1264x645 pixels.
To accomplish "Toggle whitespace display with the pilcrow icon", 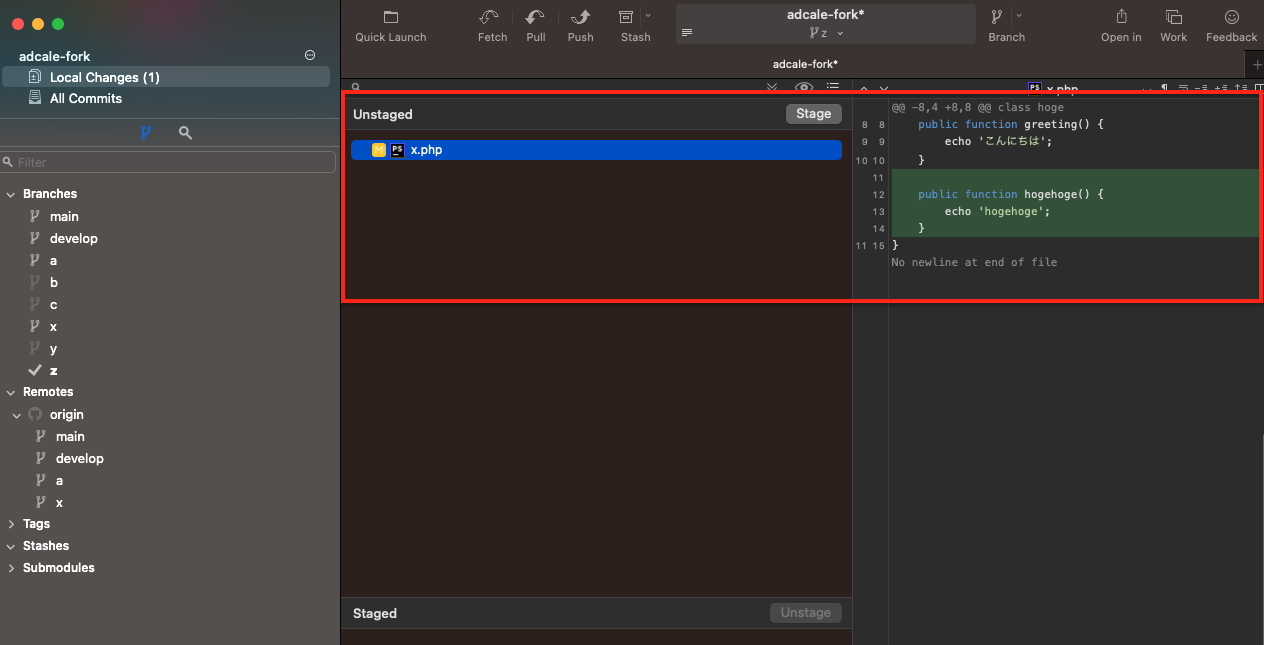I will (1163, 88).
